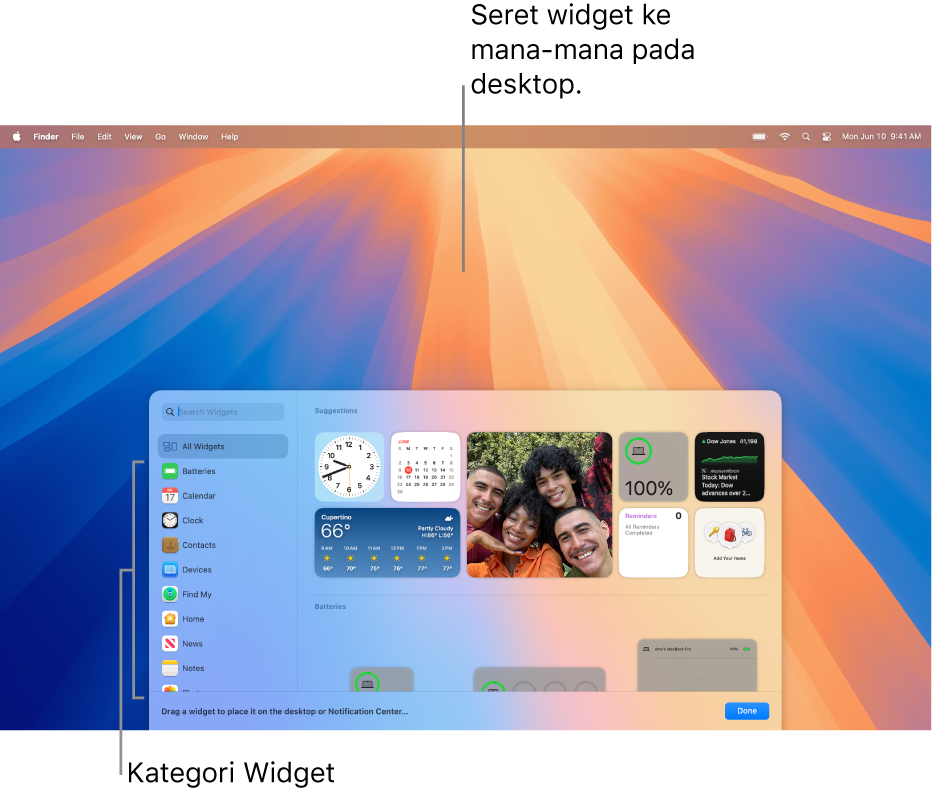This screenshot has height=795, width=934.
Task: Click the 100% Battery widget
Action: click(x=653, y=467)
